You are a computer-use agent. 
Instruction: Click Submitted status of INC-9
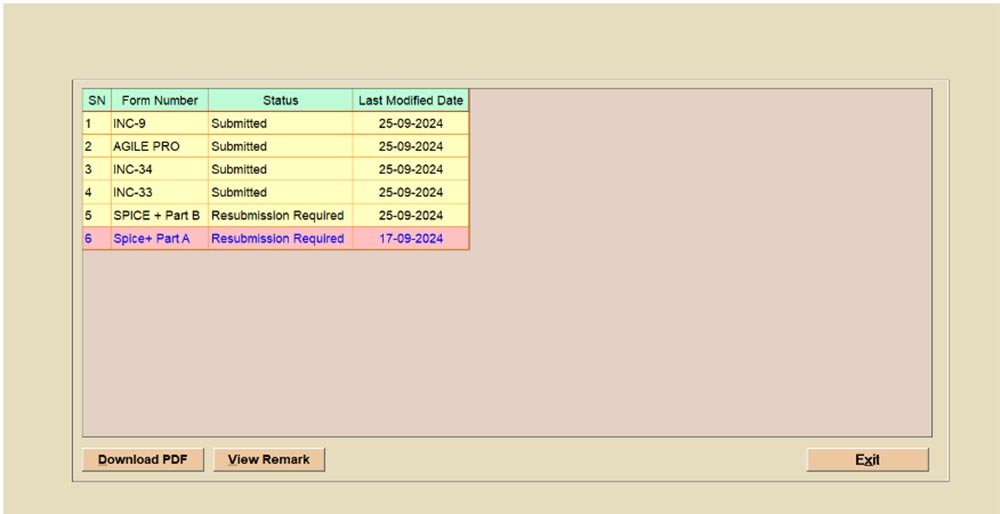click(239, 124)
